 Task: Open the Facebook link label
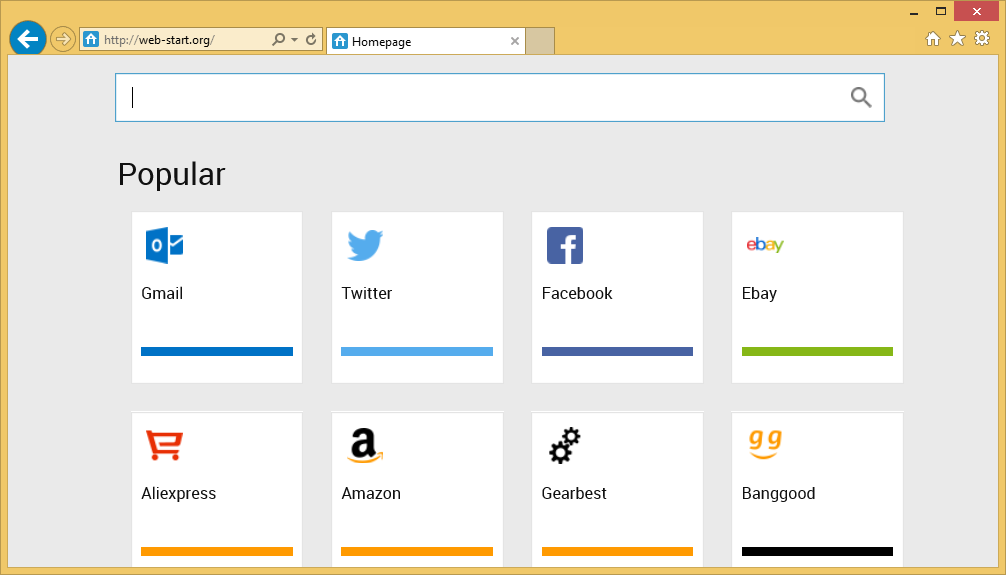pos(577,293)
